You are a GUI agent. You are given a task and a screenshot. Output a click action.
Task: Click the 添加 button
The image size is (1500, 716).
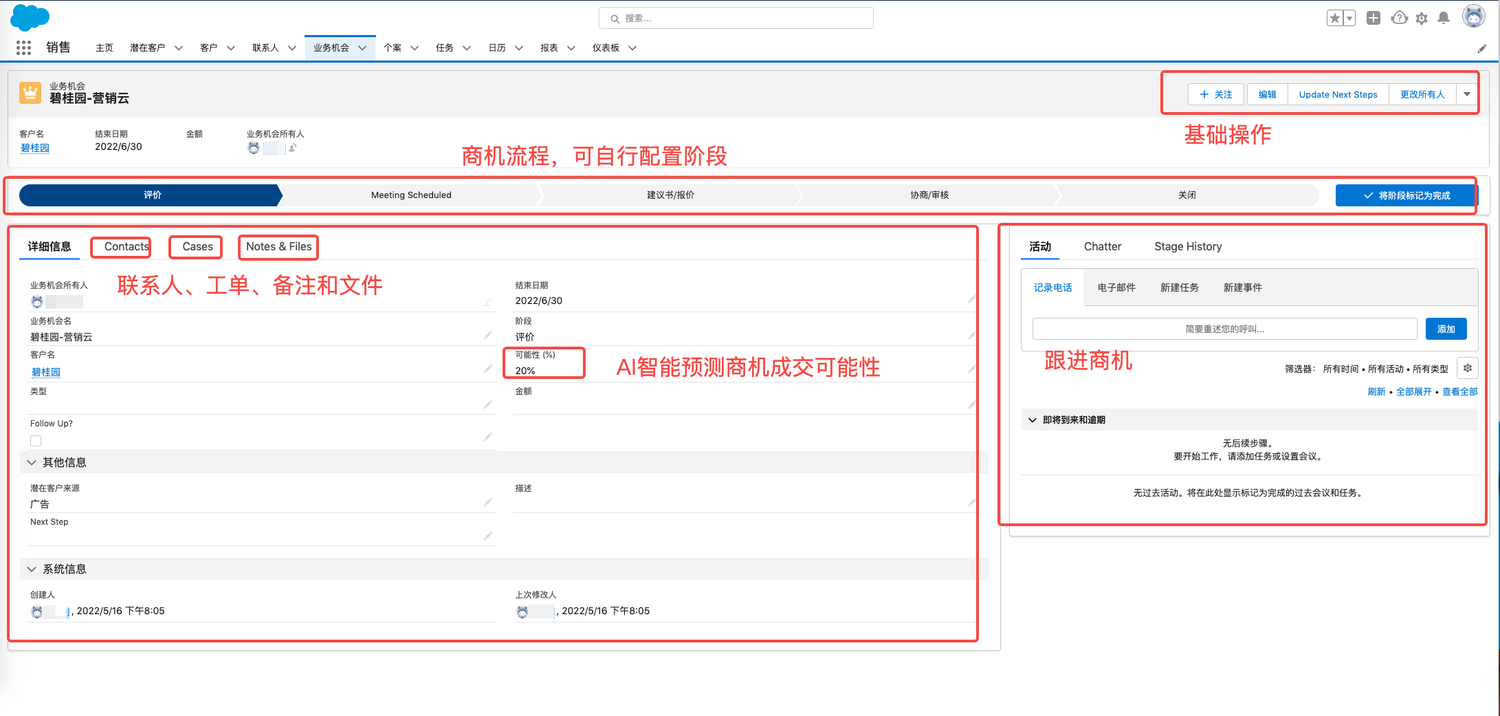[x=1446, y=328]
